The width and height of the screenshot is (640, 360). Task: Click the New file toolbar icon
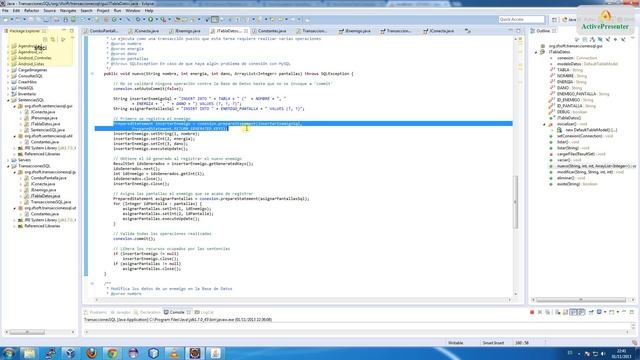(7, 19)
